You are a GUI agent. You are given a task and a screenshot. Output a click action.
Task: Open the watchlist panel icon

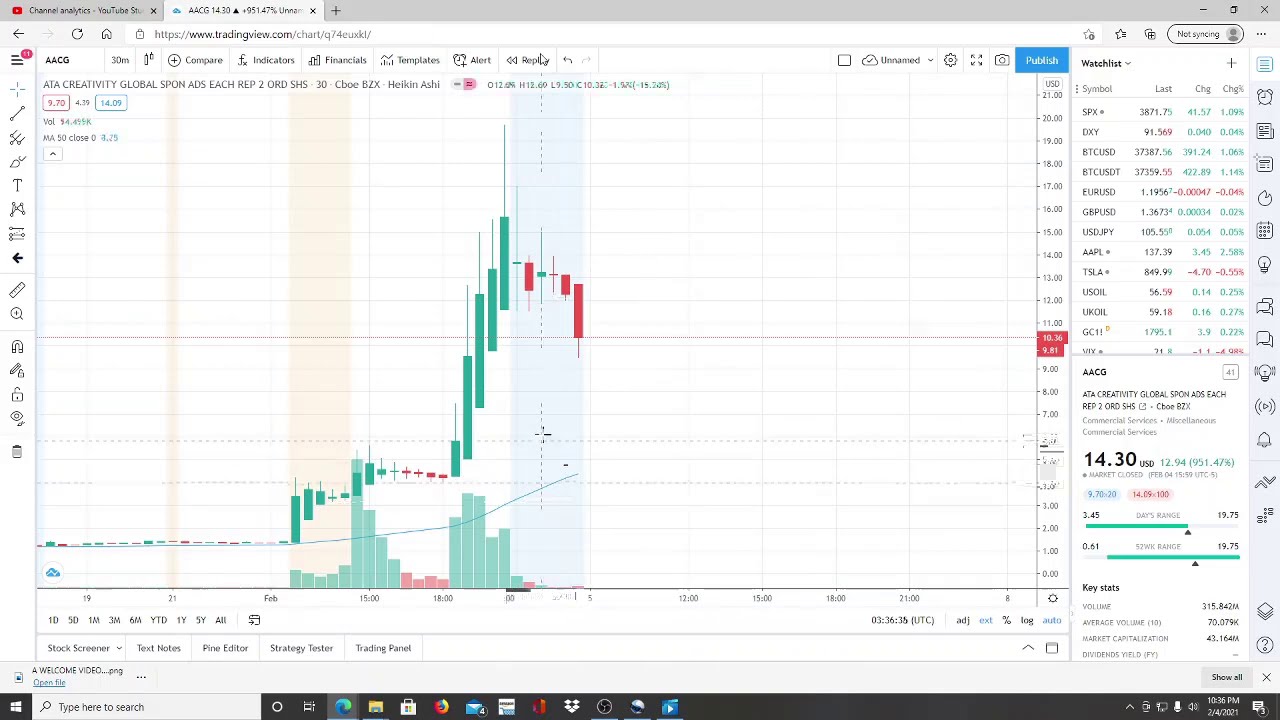pos(1265,65)
